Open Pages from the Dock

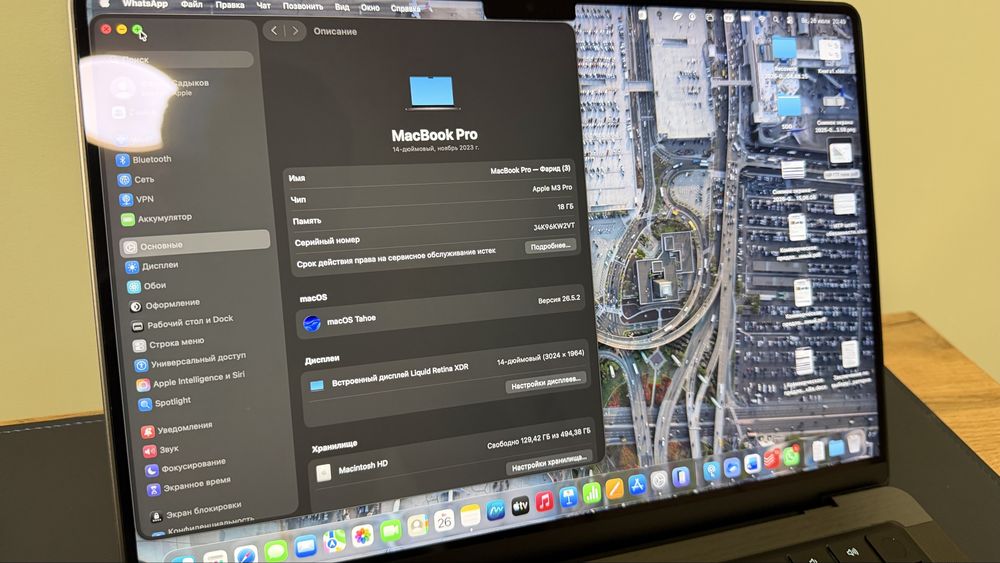coord(615,489)
